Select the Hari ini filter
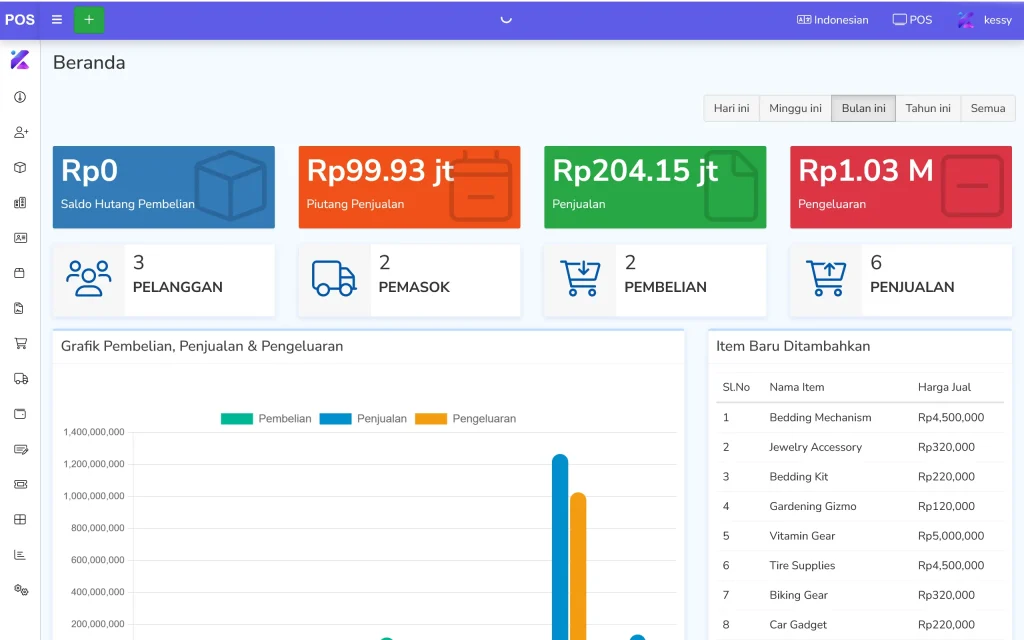 pos(731,108)
